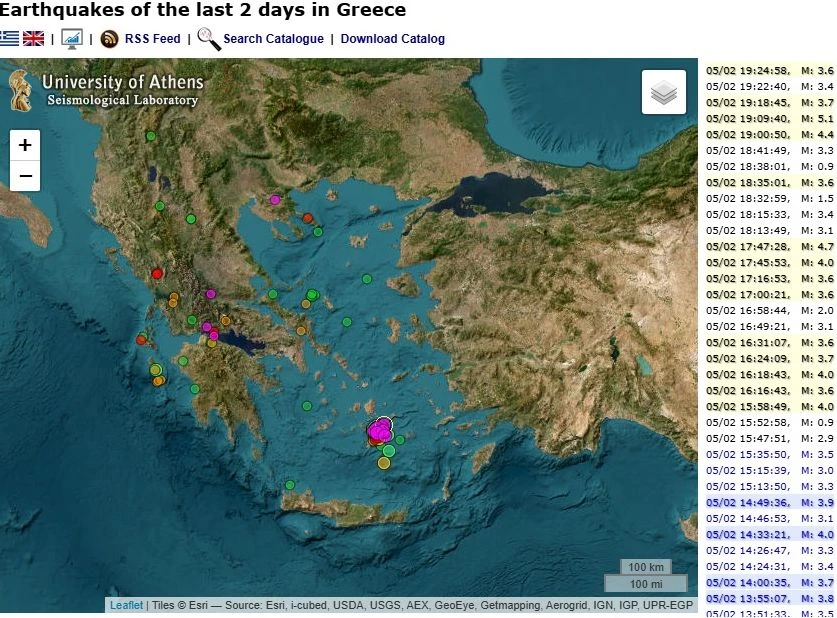Image resolution: width=837 pixels, height=618 pixels.
Task: Open the Leaflet attribution link
Action: [127, 605]
